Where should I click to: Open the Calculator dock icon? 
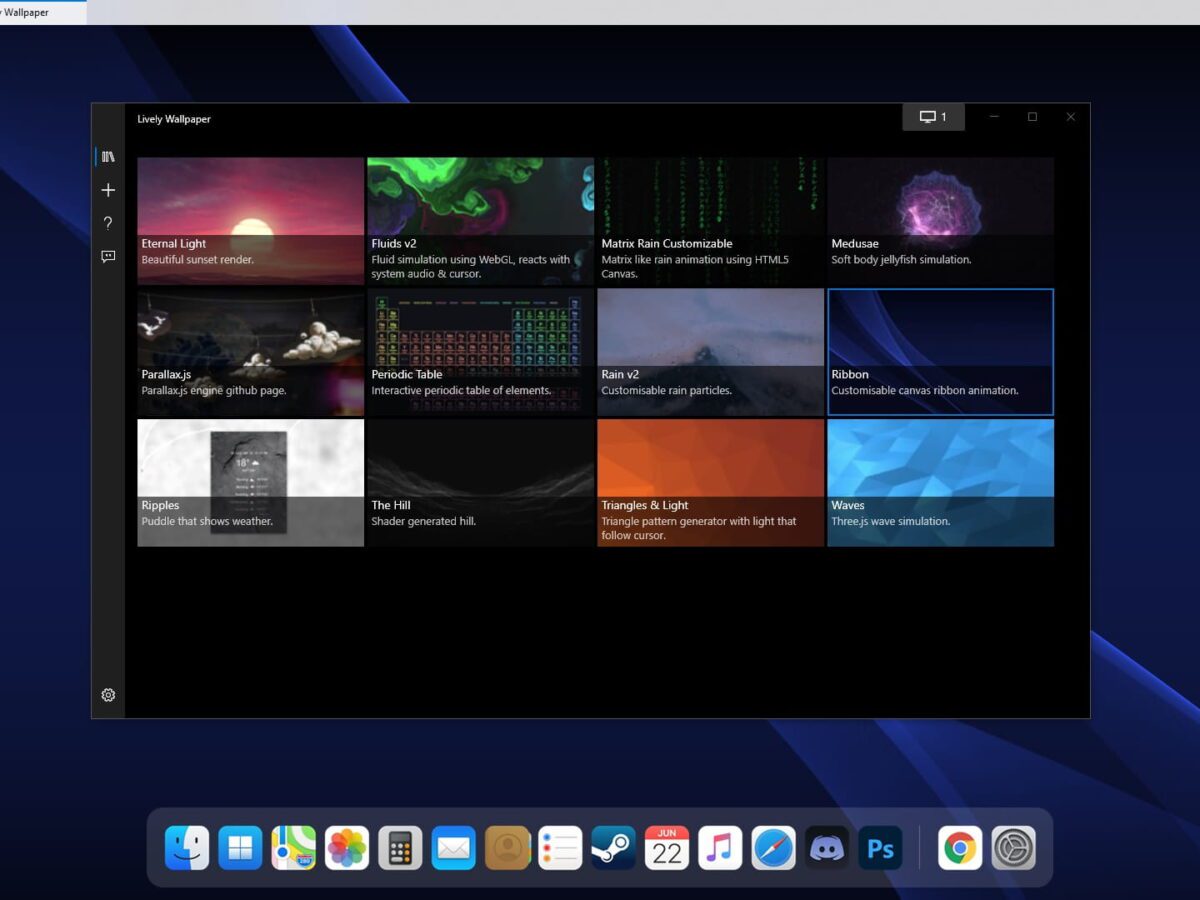pos(400,848)
